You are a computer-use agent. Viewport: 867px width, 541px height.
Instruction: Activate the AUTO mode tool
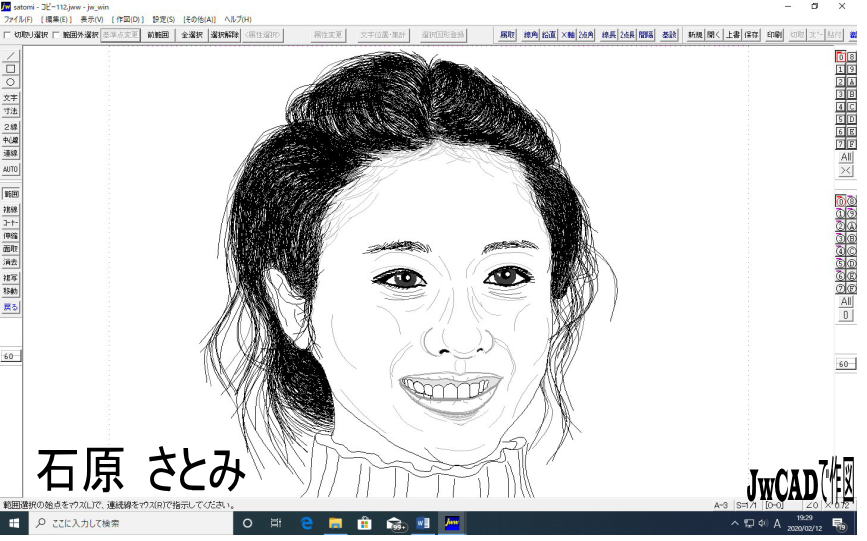[11, 169]
